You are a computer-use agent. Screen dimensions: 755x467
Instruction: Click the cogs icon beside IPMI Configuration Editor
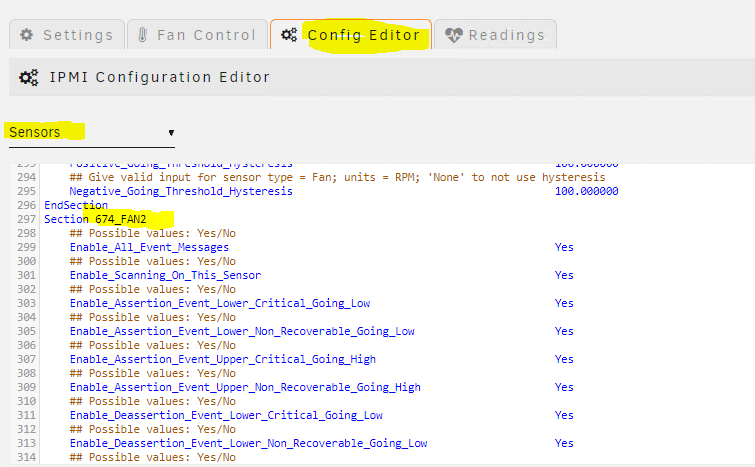point(28,77)
